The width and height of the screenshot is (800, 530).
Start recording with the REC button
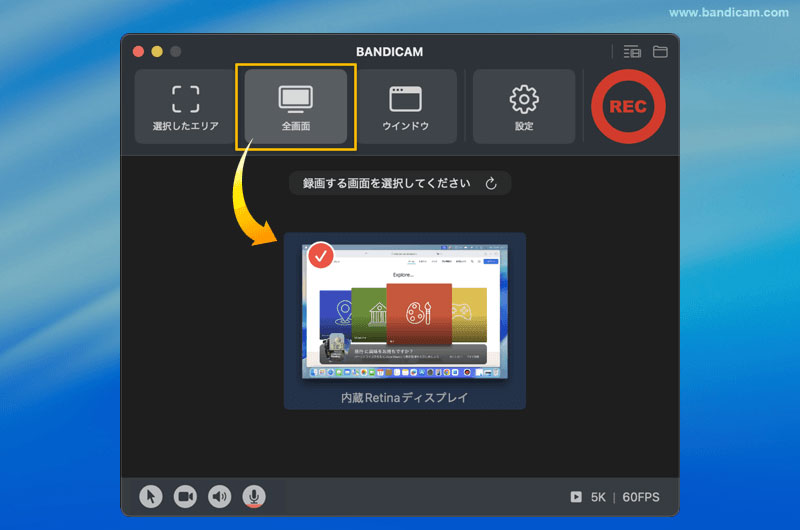tap(628, 107)
